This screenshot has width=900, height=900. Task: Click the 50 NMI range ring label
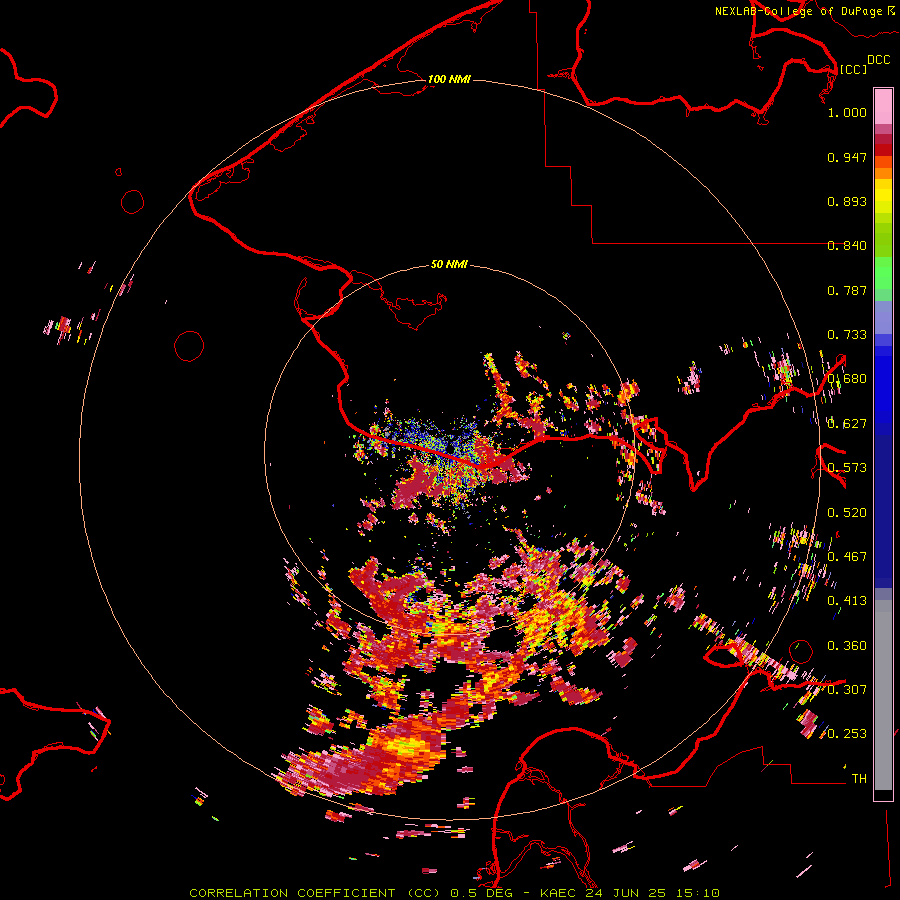449,264
